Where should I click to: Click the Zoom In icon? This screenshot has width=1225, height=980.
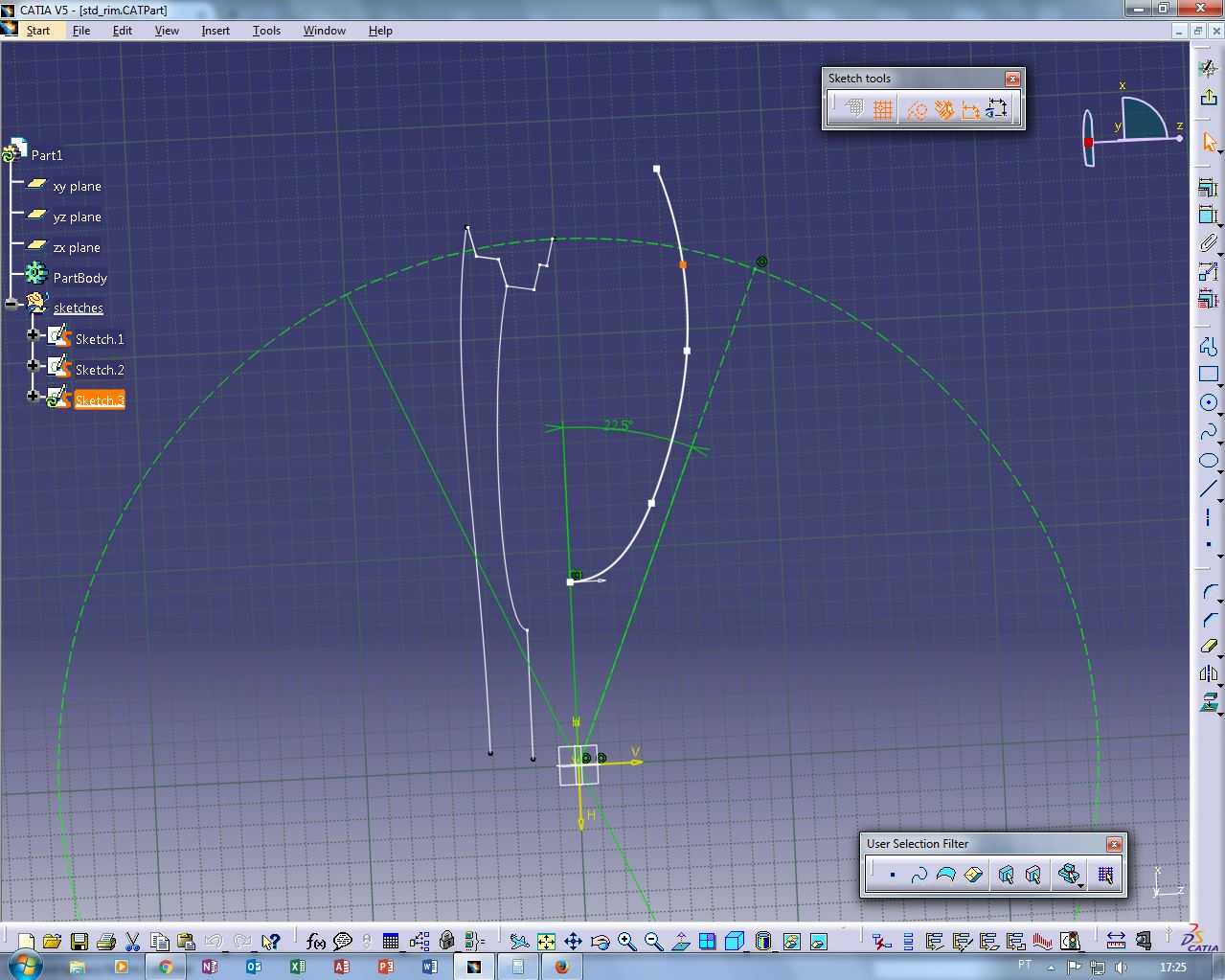coord(626,942)
